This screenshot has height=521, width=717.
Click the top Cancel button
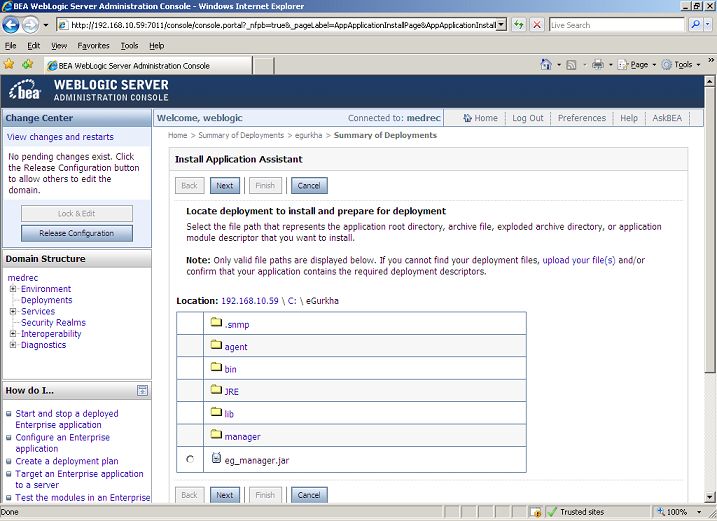tap(309, 186)
